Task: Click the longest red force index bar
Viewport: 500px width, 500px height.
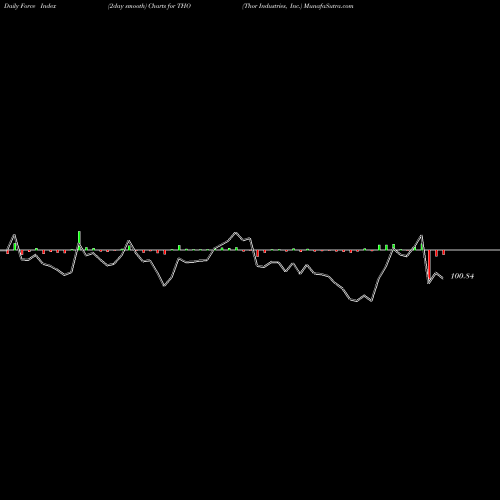Action: pos(429,265)
